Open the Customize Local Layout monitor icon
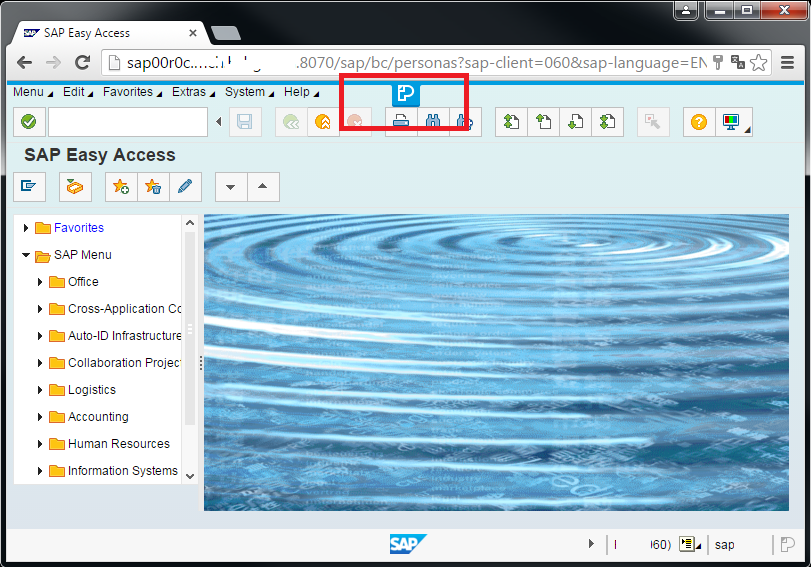Image resolution: width=811 pixels, height=567 pixels. (733, 122)
